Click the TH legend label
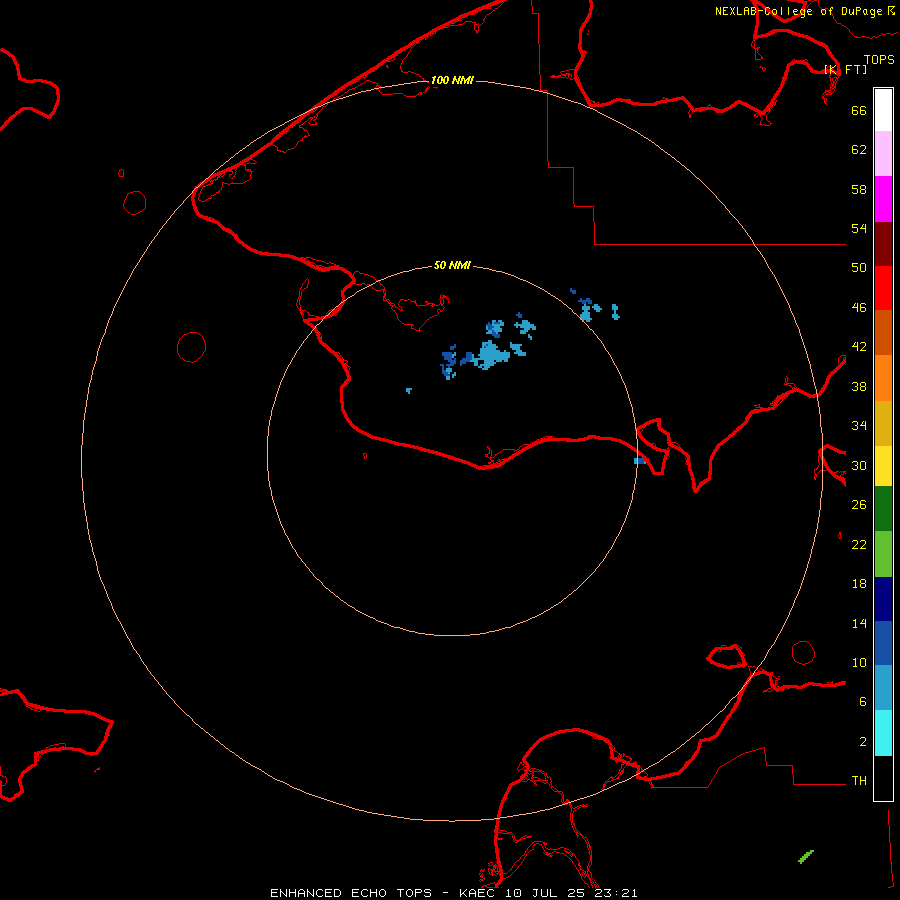Image resolution: width=900 pixels, height=900 pixels. point(859,781)
